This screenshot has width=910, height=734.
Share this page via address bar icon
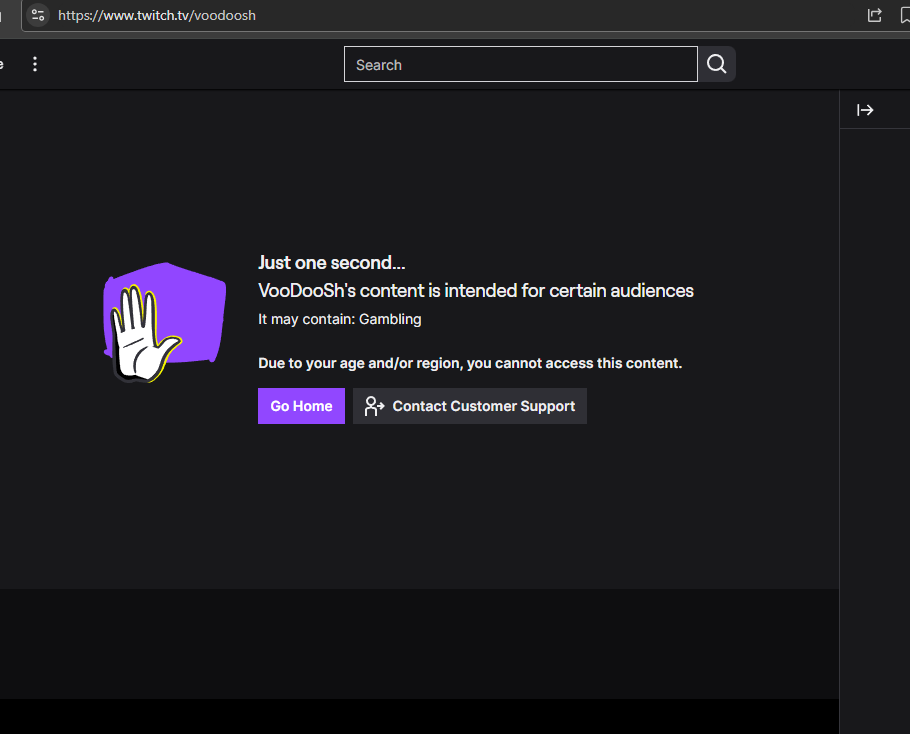874,15
